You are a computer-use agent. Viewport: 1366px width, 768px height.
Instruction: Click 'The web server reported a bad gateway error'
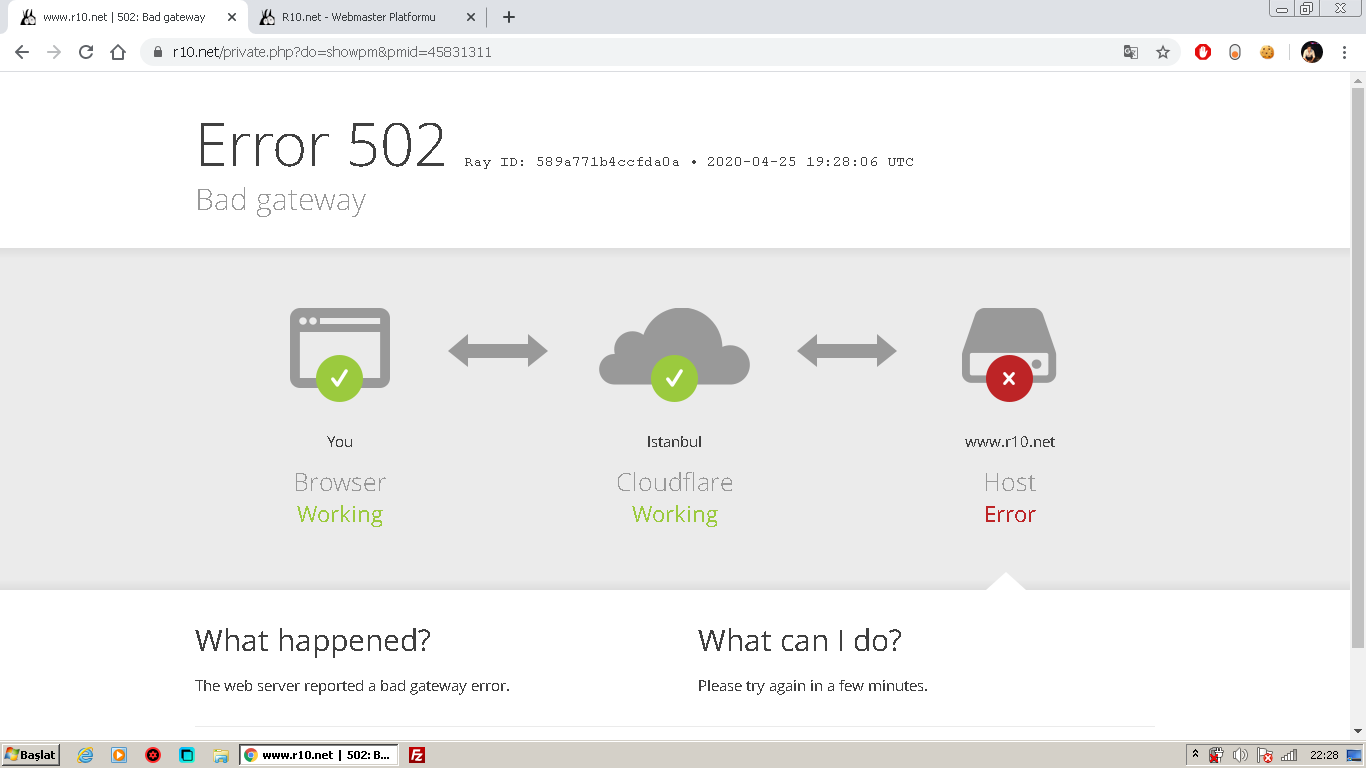point(352,686)
